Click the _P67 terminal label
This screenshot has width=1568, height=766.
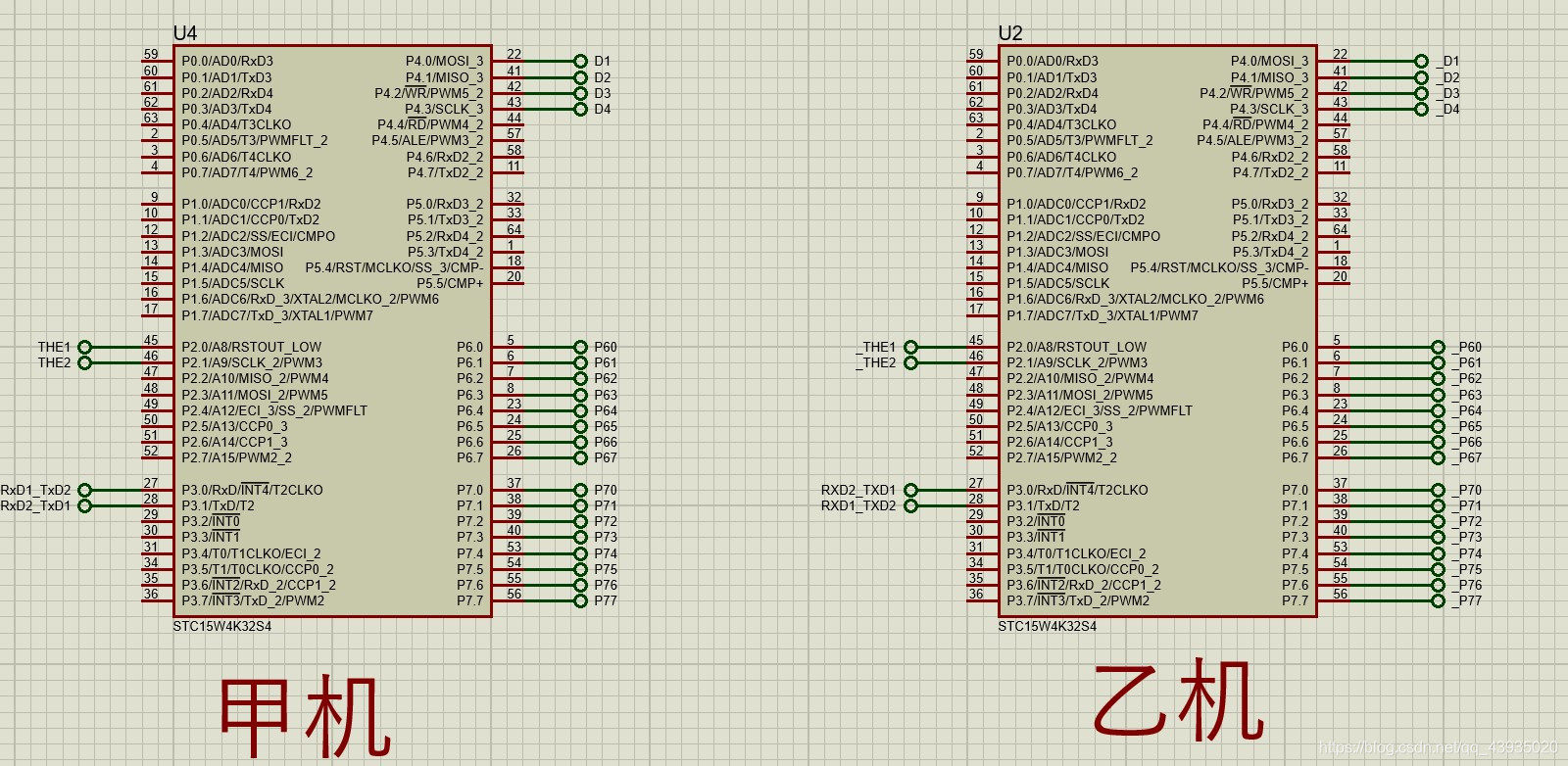[x=1467, y=457]
